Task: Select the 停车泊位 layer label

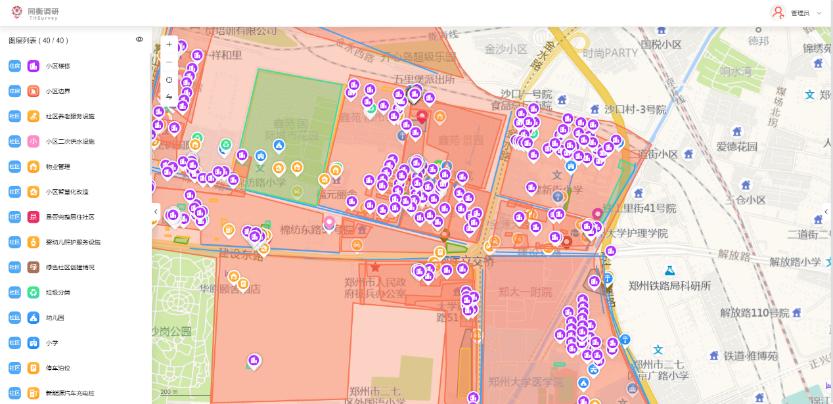Action: pos(58,368)
